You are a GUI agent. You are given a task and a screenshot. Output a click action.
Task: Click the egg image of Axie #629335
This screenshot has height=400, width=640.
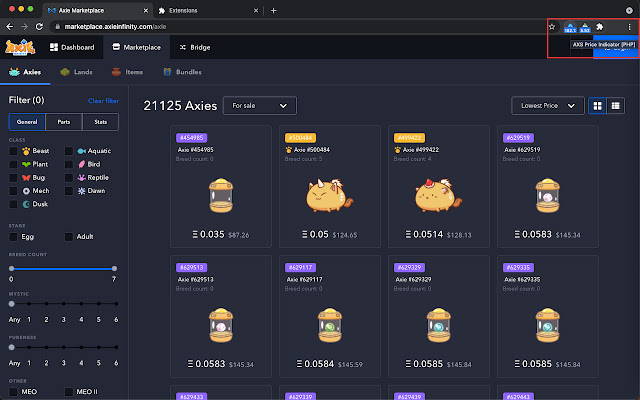(x=547, y=325)
